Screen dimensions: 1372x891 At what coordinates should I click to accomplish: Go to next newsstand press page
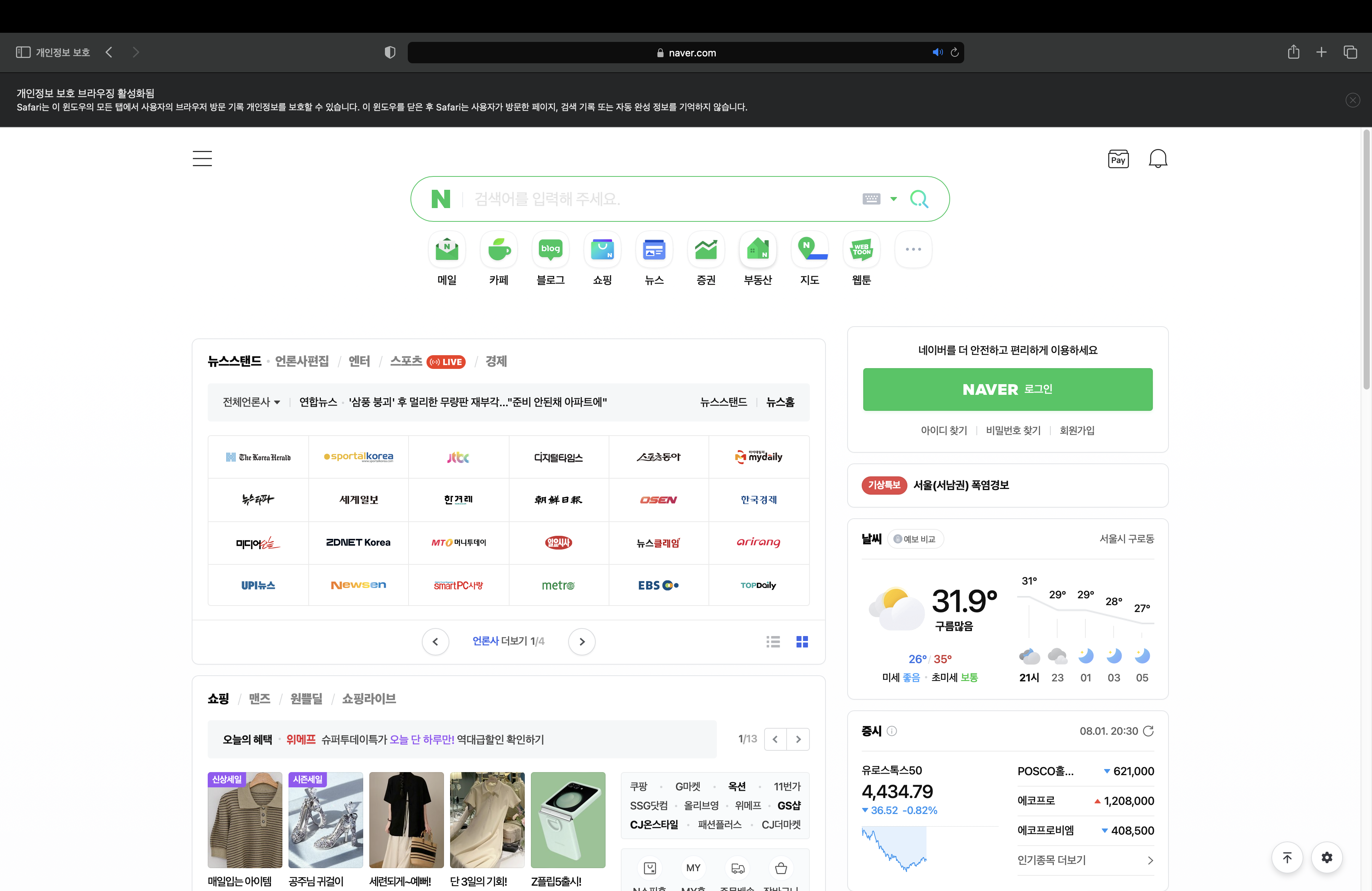[582, 641]
